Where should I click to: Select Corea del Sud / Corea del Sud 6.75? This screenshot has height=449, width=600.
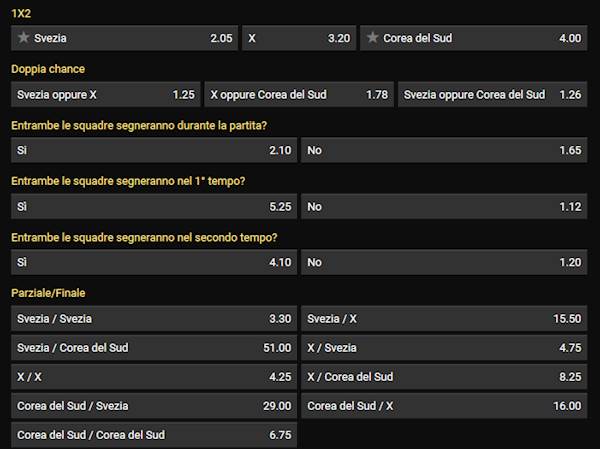[x=154, y=435]
